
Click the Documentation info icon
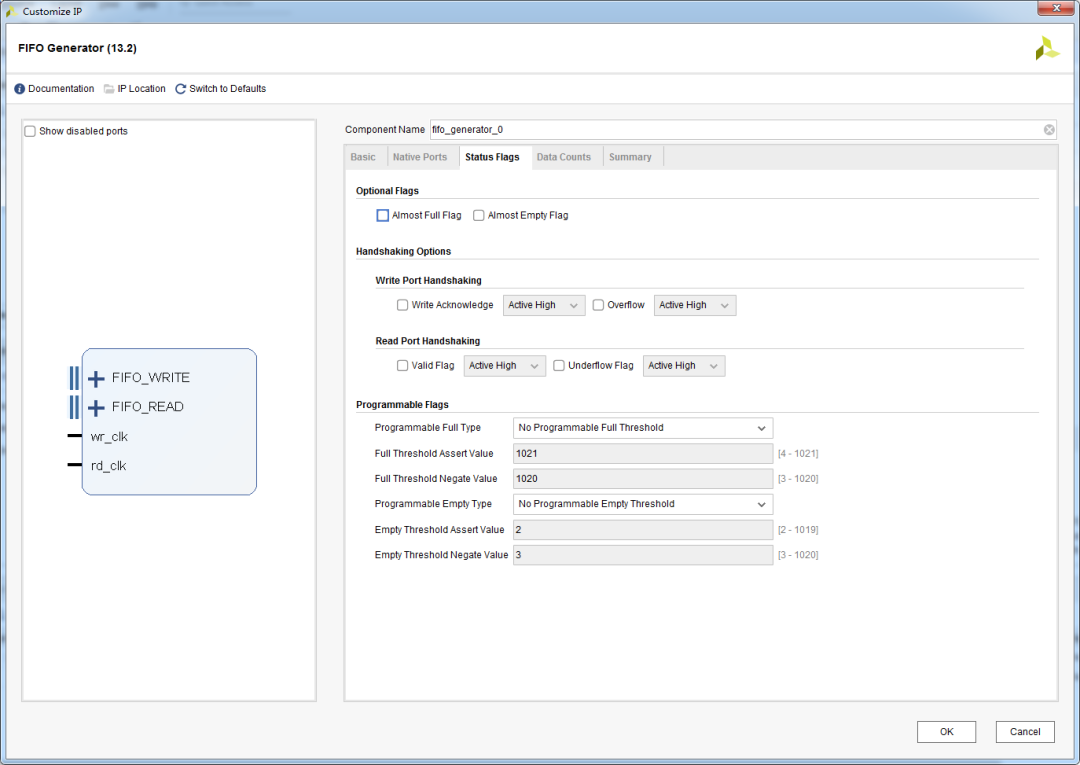pyautogui.click(x=20, y=89)
